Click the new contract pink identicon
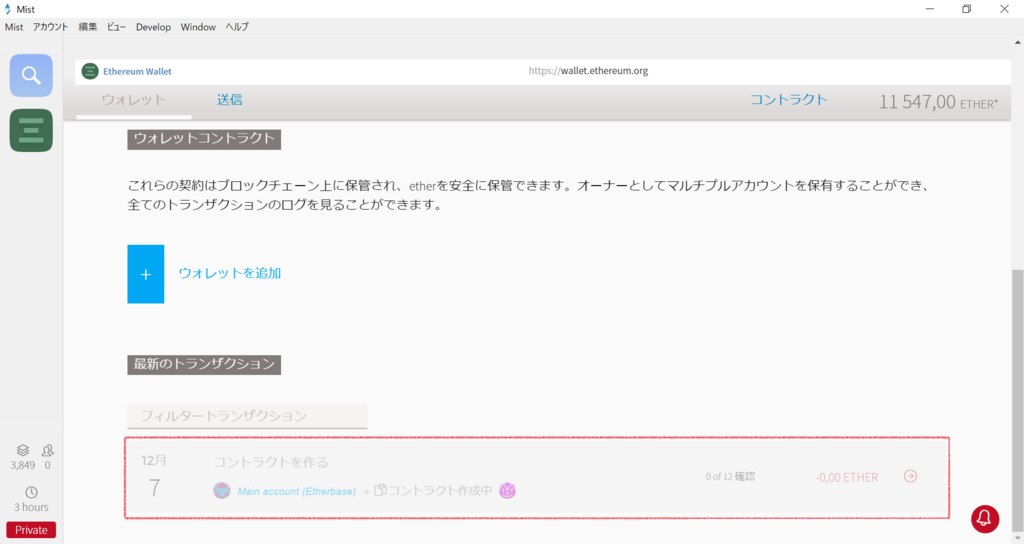 pyautogui.click(x=507, y=490)
